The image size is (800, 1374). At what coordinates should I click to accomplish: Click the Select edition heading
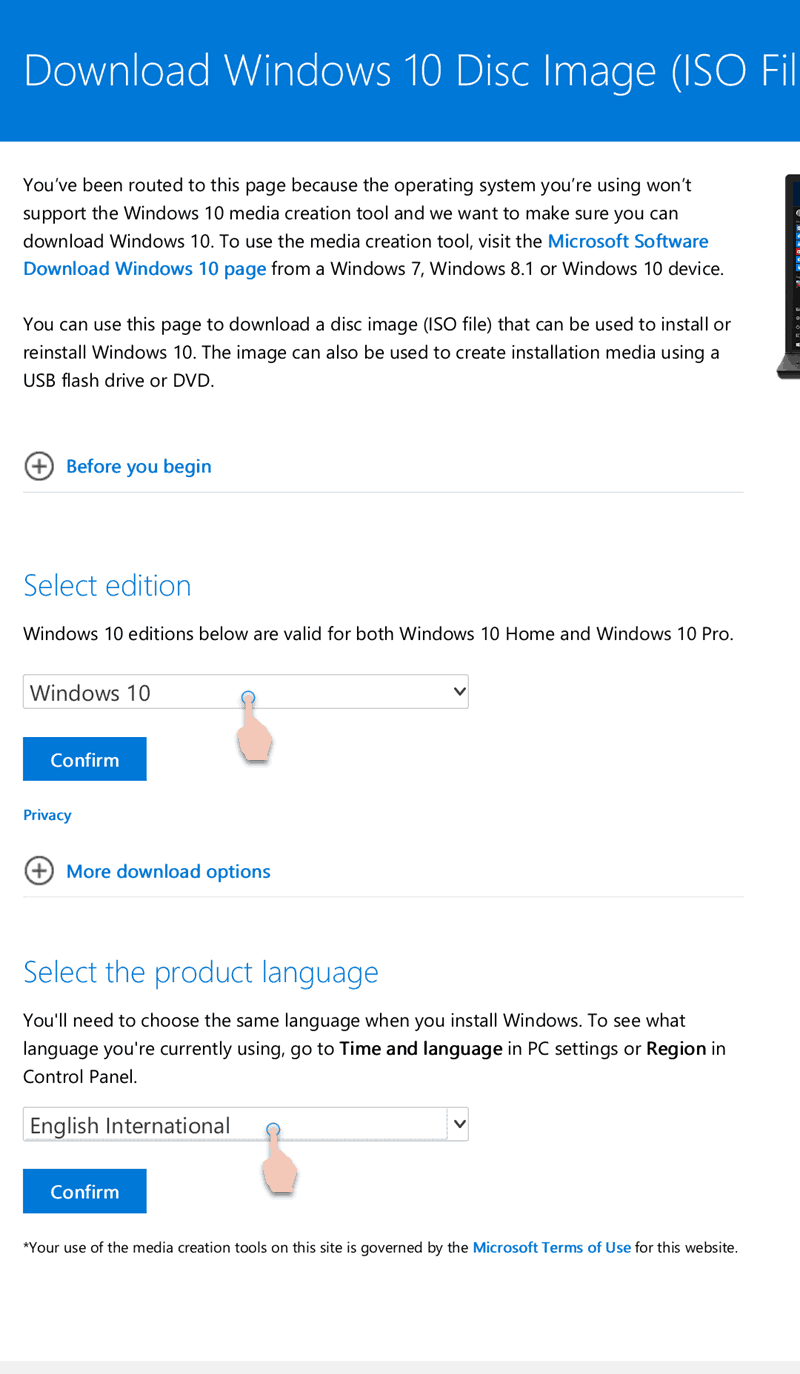107,585
